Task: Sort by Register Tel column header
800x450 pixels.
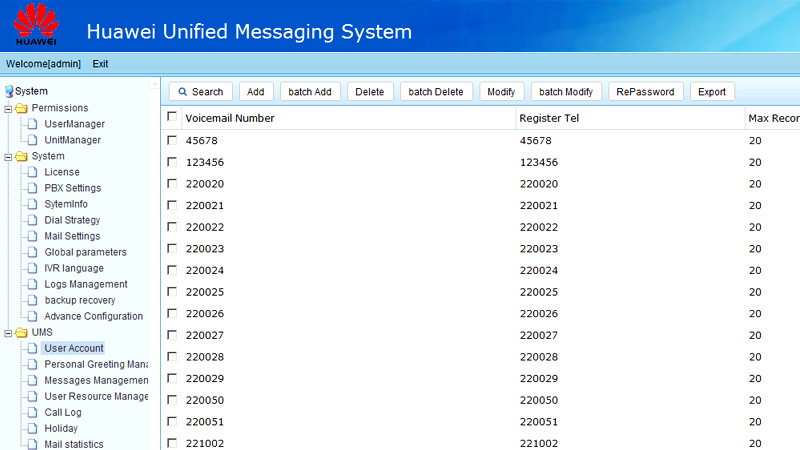Action: click(549, 118)
